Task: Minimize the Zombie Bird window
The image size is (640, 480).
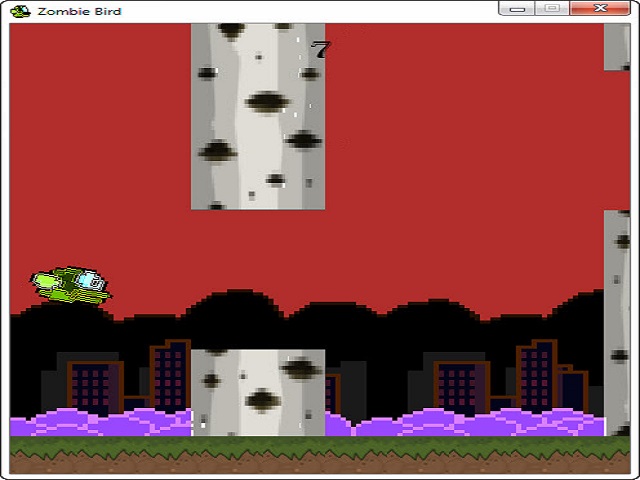Action: pos(516,8)
